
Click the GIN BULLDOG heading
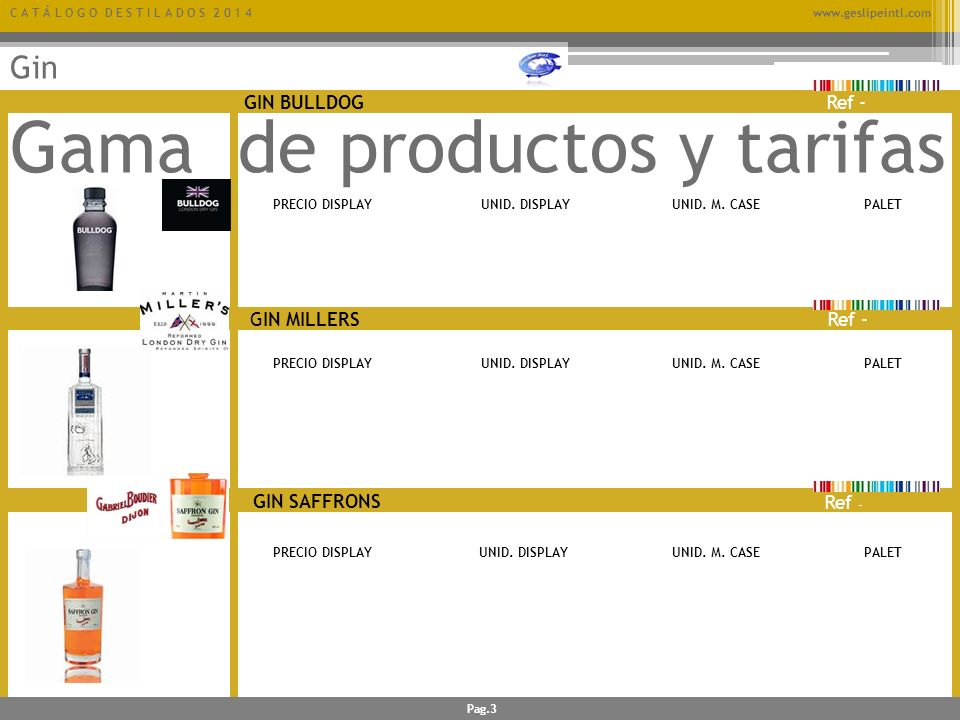(304, 102)
